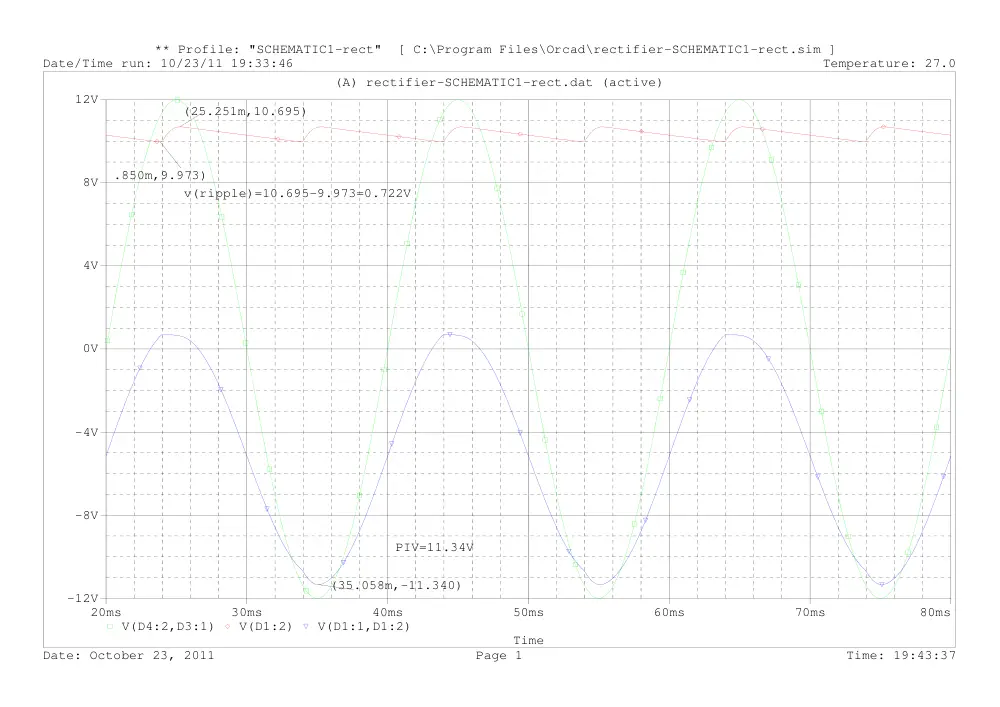Click the (25.251m,10.695) cursor label
The width and height of the screenshot is (1000, 707).
pos(246,111)
